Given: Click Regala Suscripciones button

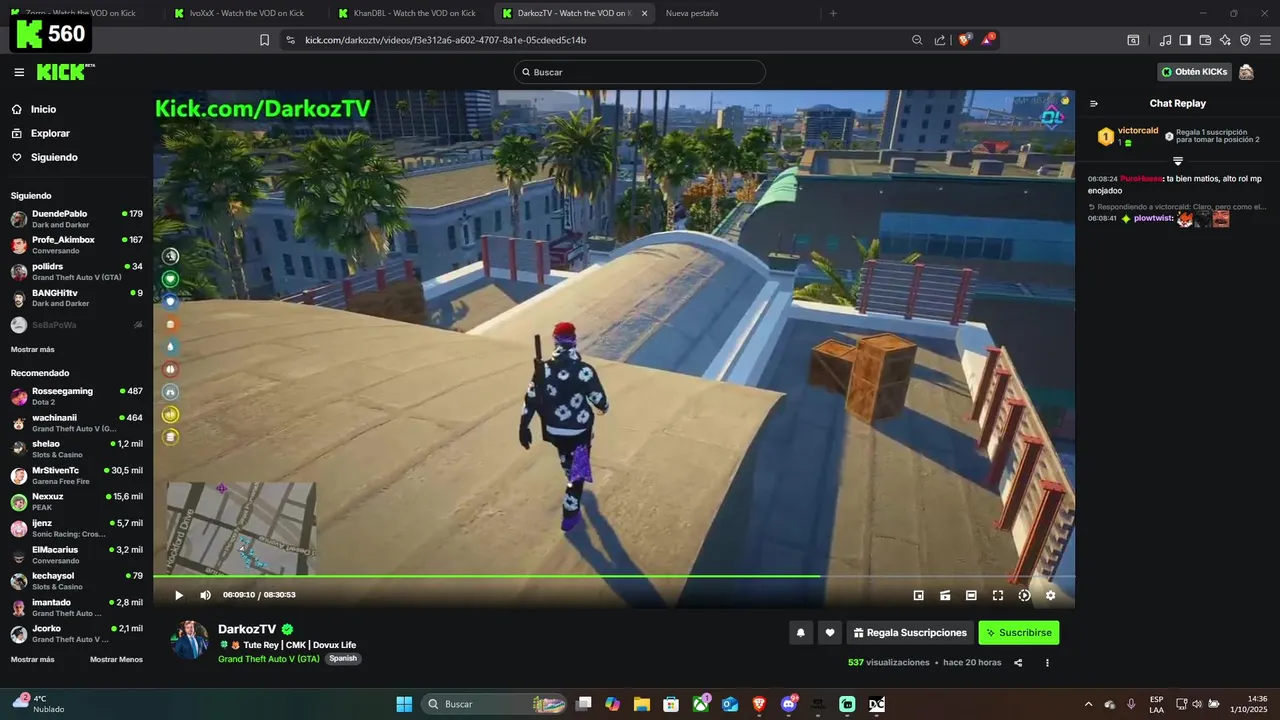Looking at the screenshot, I should 910,632.
